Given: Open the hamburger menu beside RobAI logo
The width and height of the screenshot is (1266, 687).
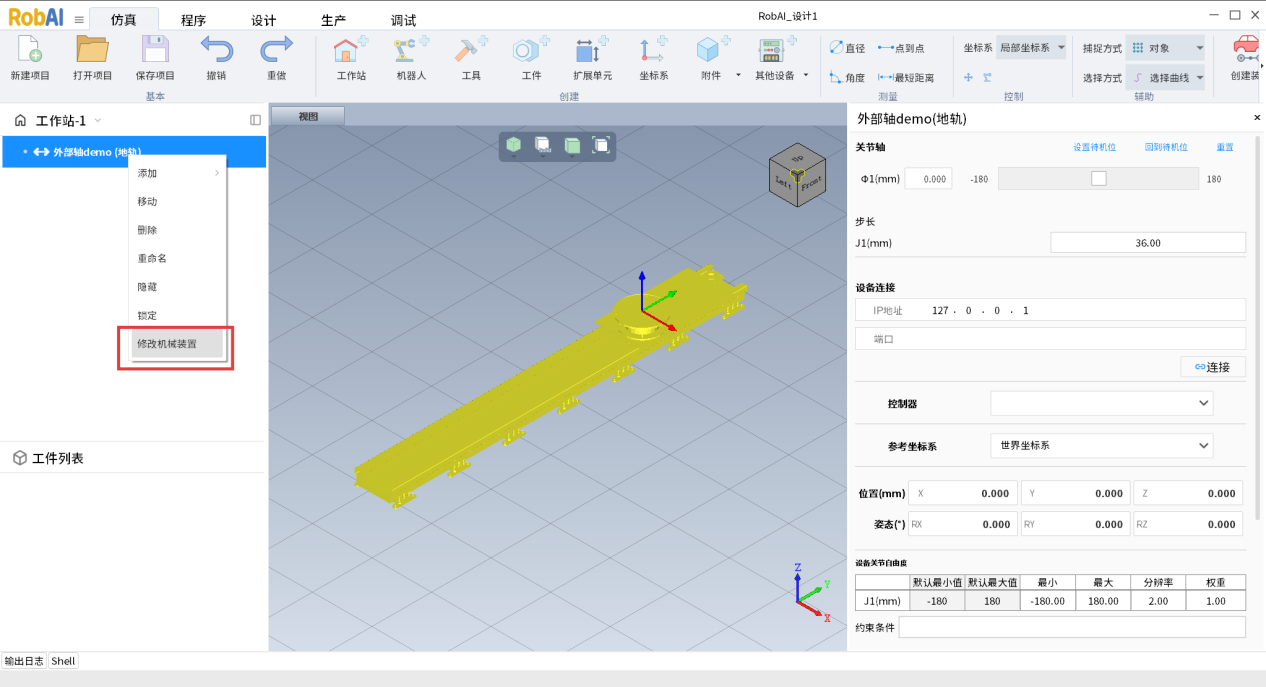Looking at the screenshot, I should click(79, 19).
